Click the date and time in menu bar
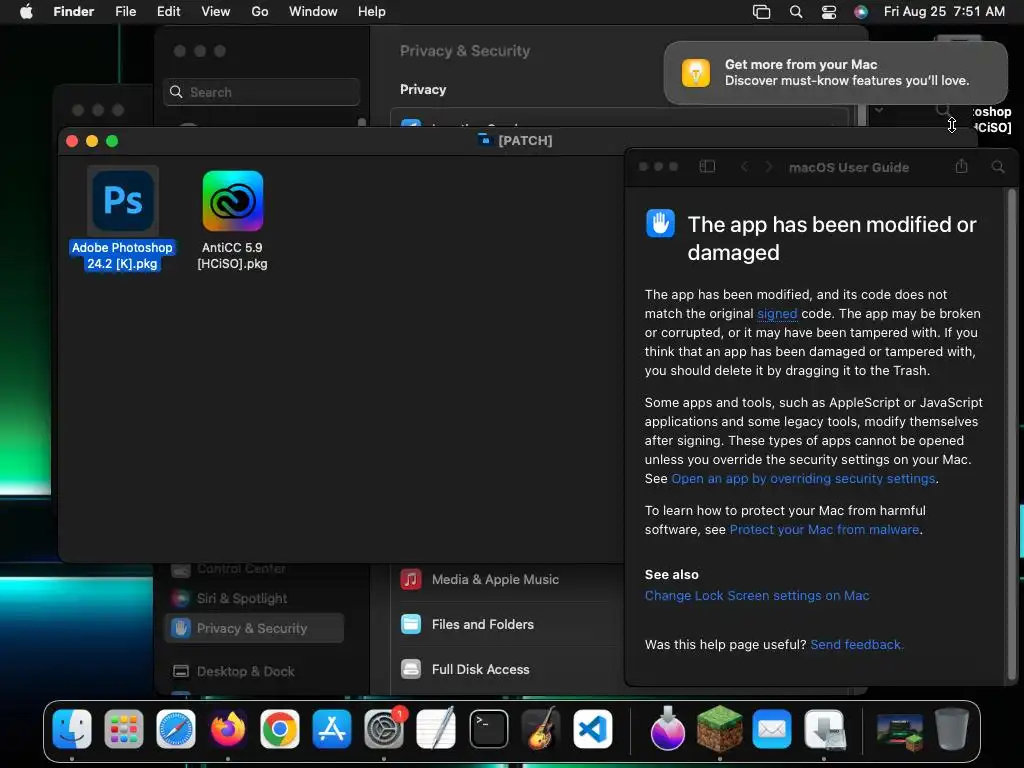Image resolution: width=1024 pixels, height=768 pixels. pos(944,12)
